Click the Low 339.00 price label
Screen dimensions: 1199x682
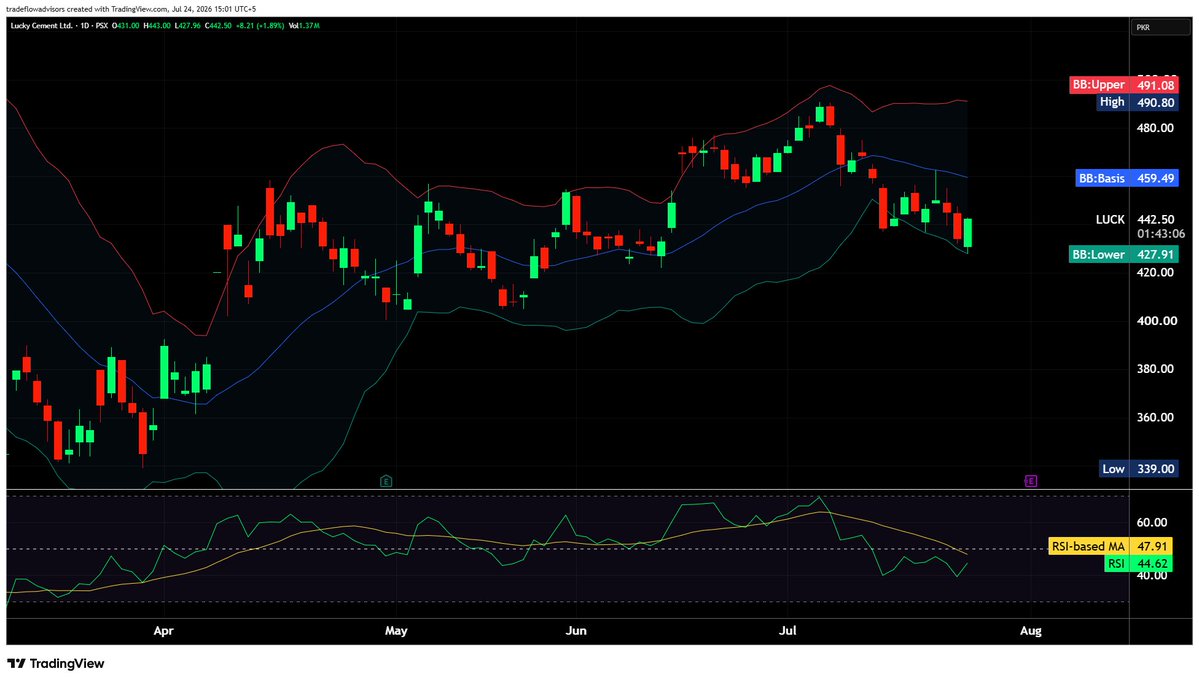[x=1139, y=469]
